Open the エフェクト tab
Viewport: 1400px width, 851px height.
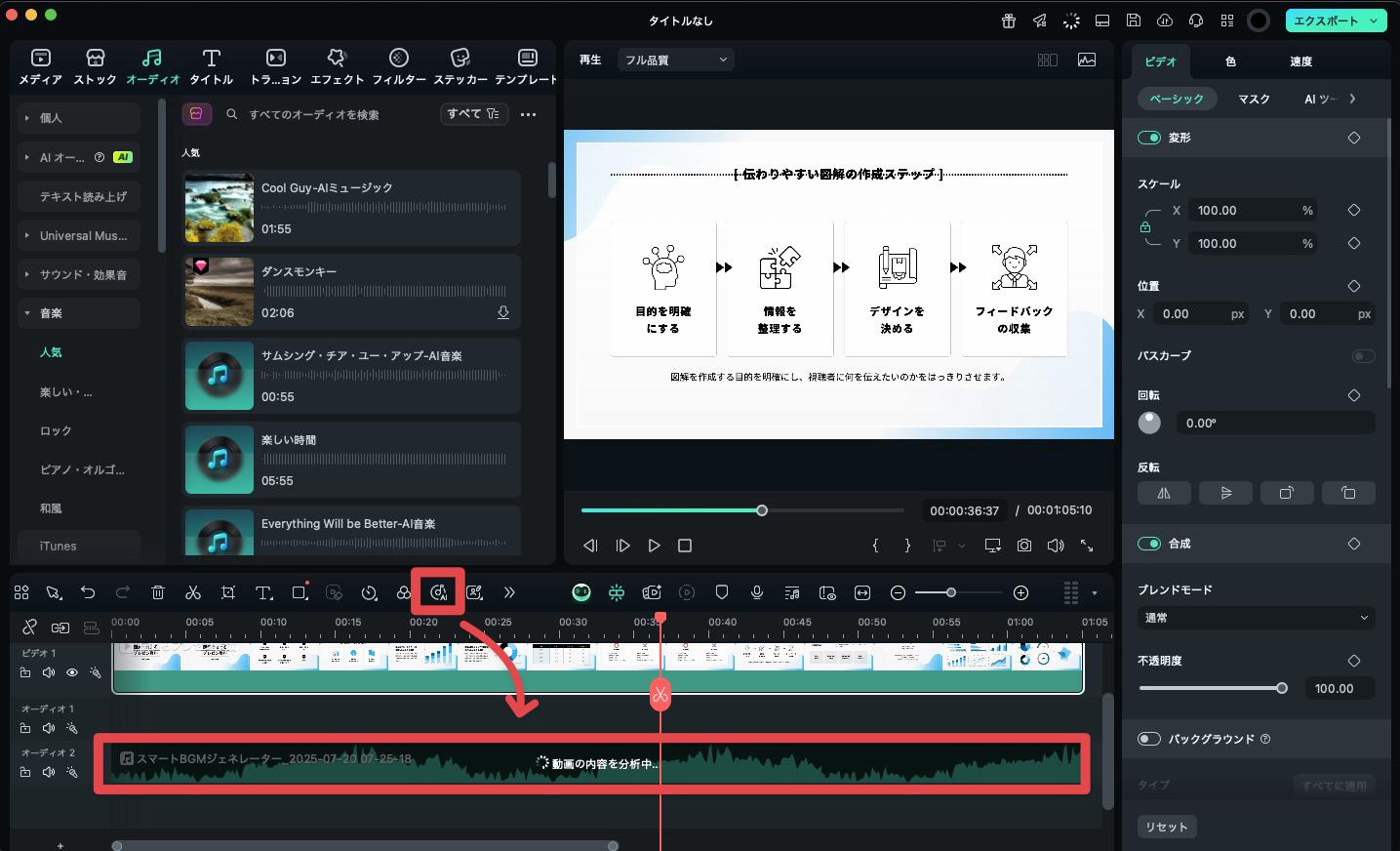point(337,66)
